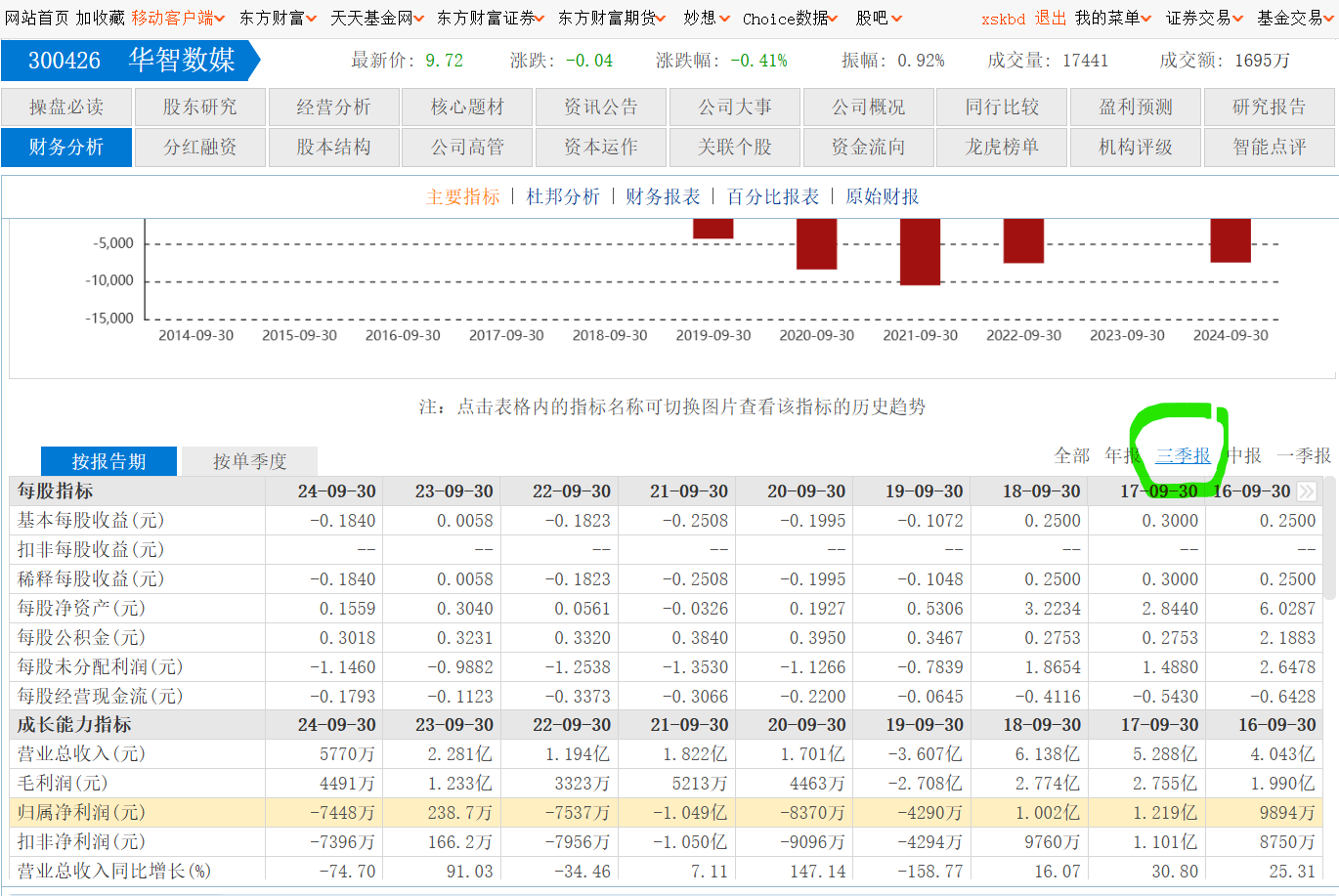Screen dimensions: 1339x896
Task: Expand the 东方财富 top menu dropdown
Action: 278,18
